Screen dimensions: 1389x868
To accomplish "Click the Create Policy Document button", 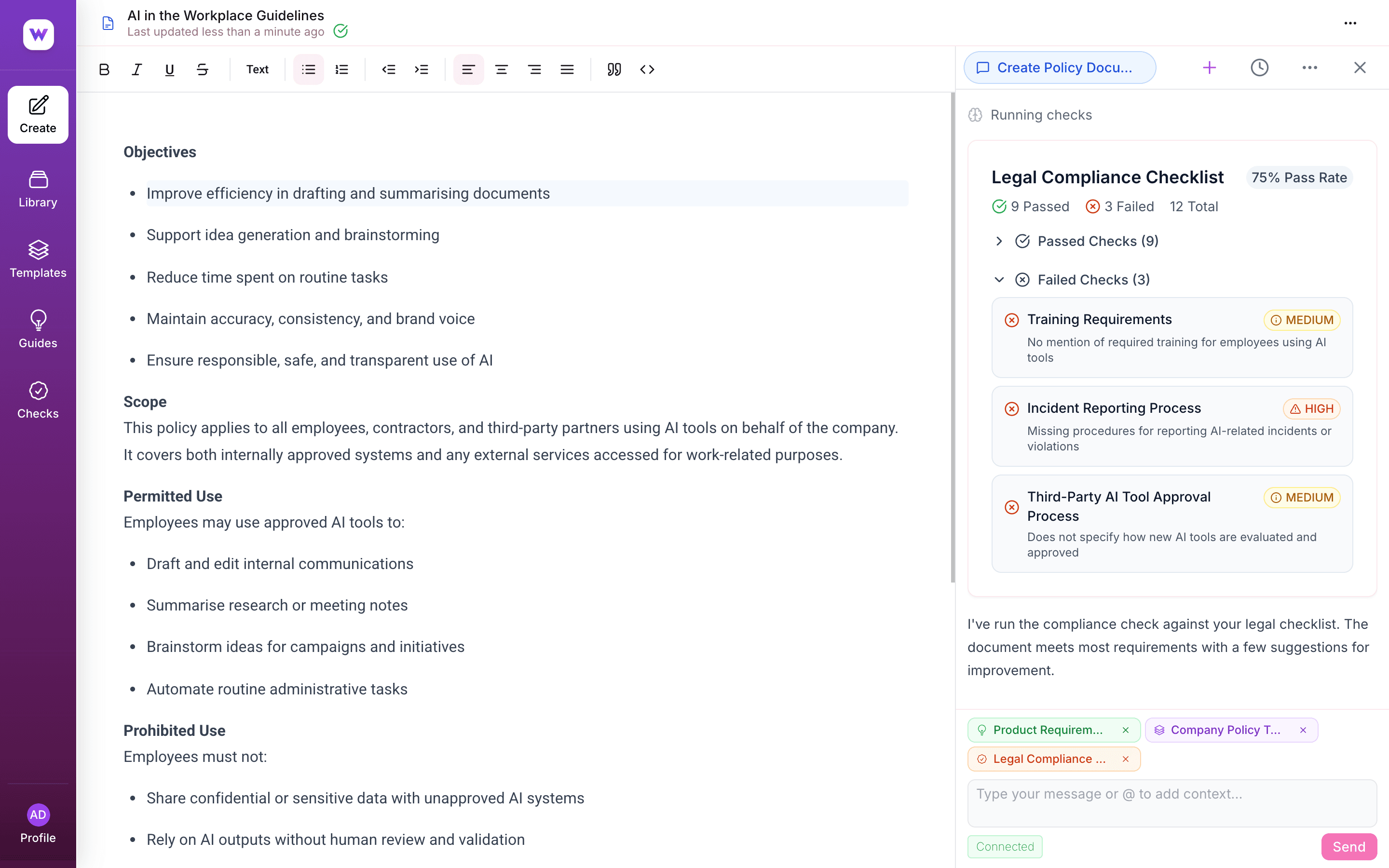I will point(1059,67).
